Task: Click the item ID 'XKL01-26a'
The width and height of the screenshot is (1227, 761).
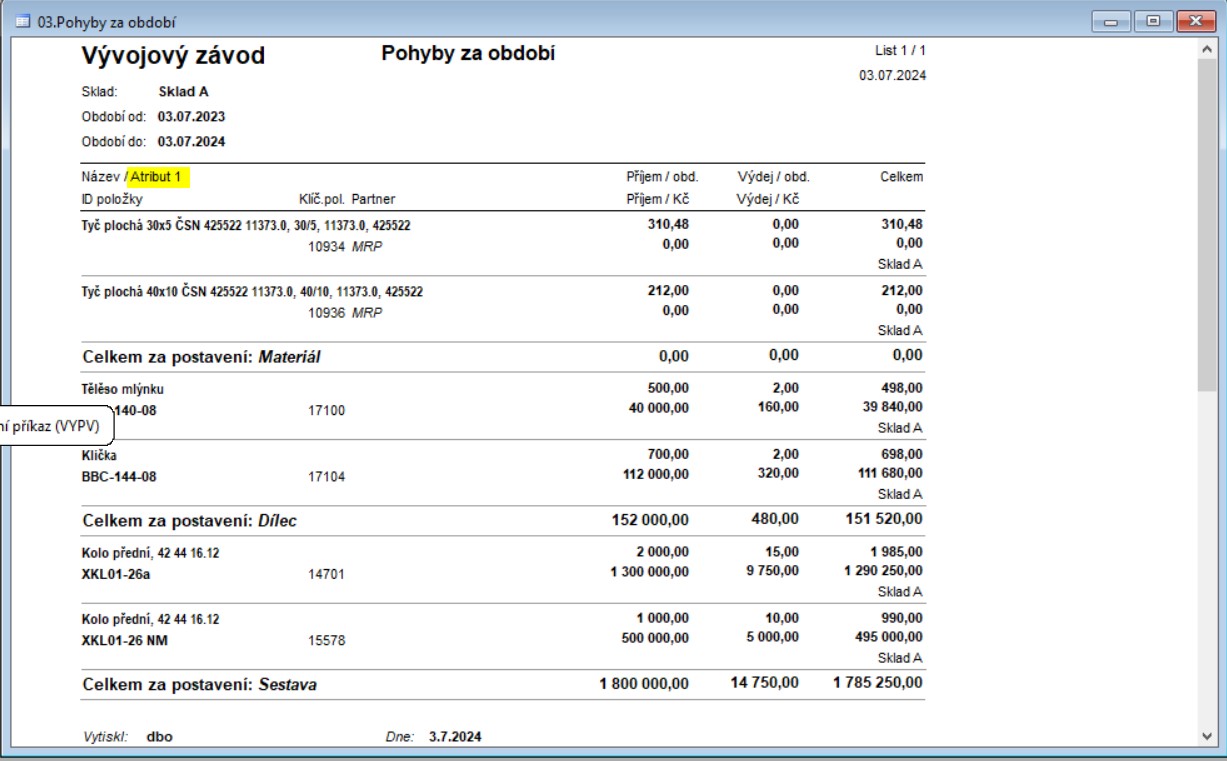Action: [115, 575]
